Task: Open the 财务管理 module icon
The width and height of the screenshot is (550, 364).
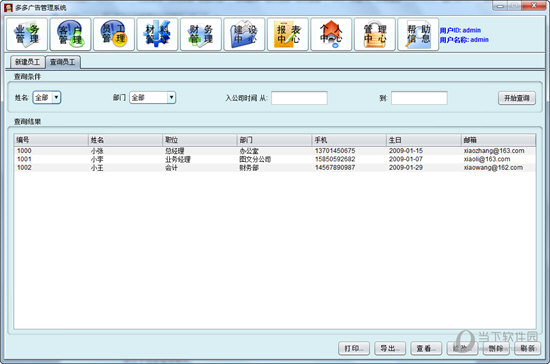Action: pos(201,34)
